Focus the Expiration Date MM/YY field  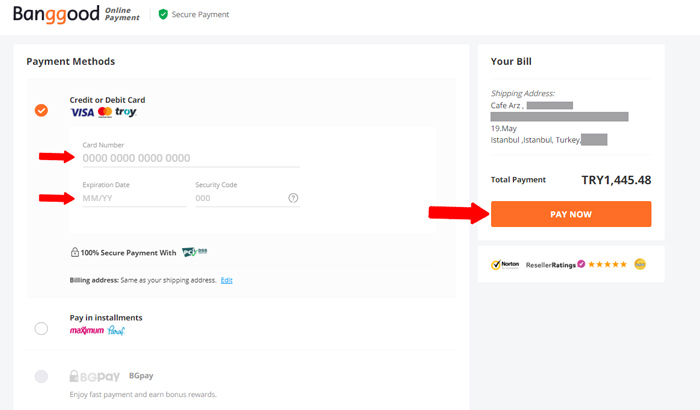pos(133,198)
